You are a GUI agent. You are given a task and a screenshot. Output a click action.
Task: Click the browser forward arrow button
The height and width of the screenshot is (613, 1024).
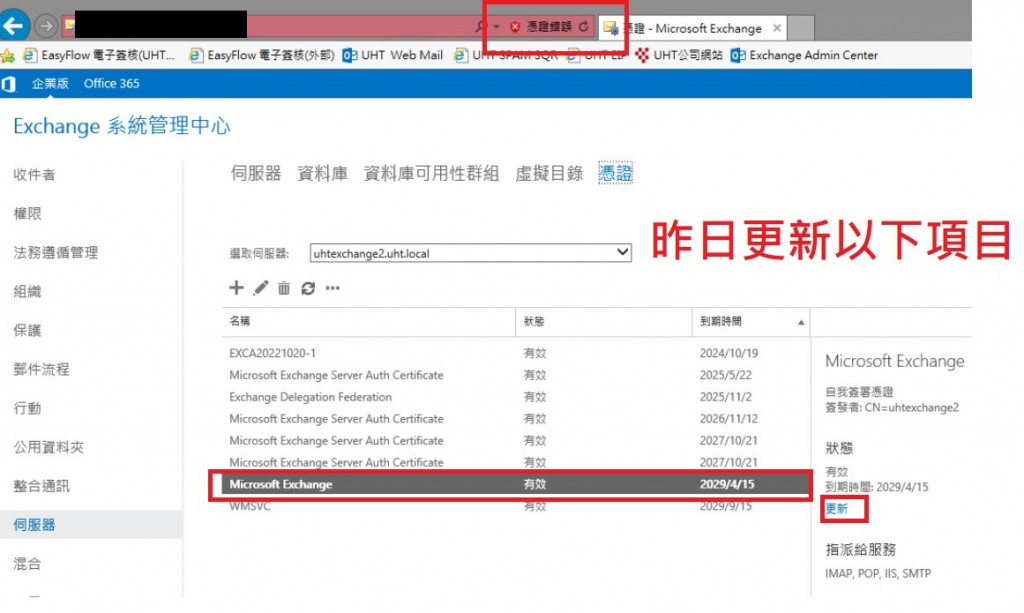46,26
